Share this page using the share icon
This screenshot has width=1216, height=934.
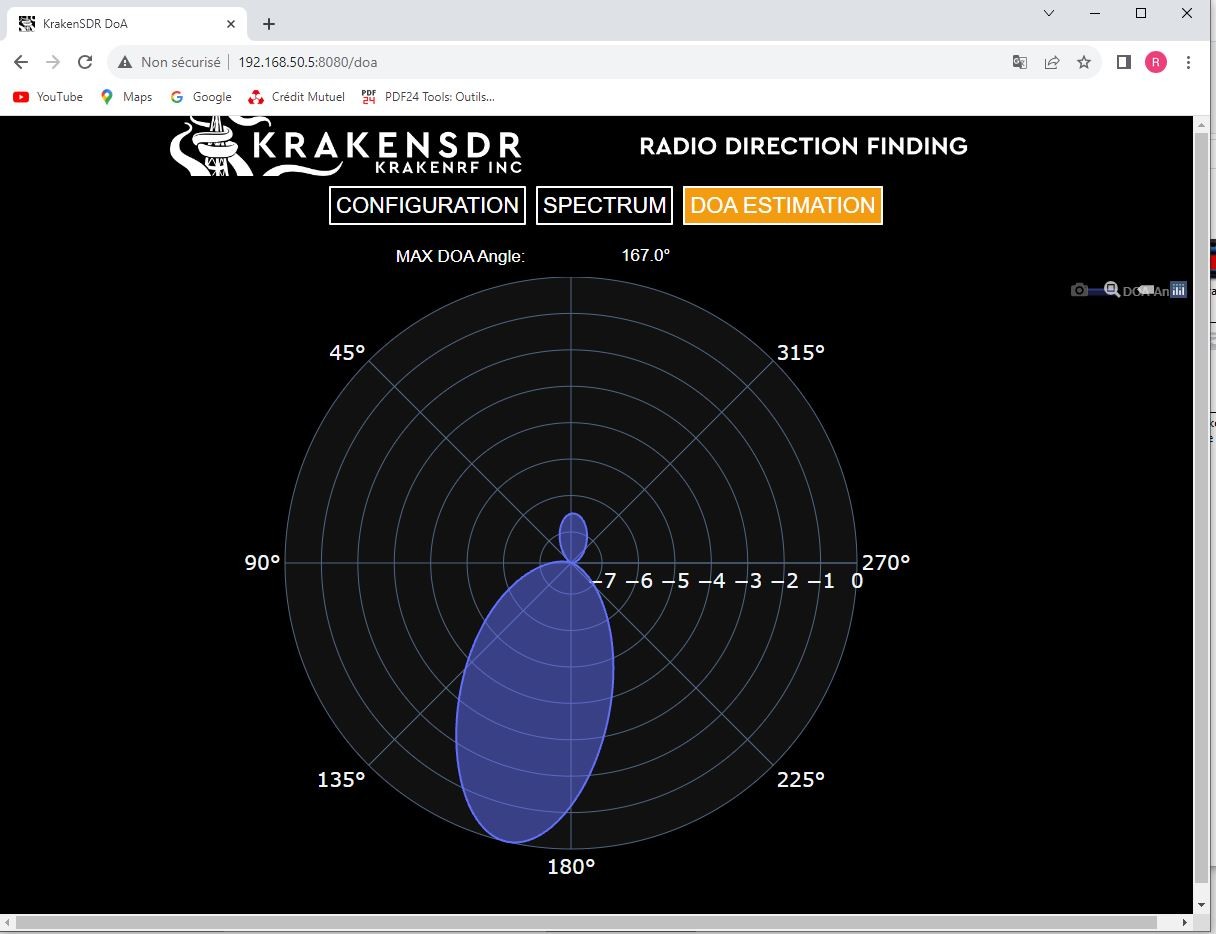1052,62
